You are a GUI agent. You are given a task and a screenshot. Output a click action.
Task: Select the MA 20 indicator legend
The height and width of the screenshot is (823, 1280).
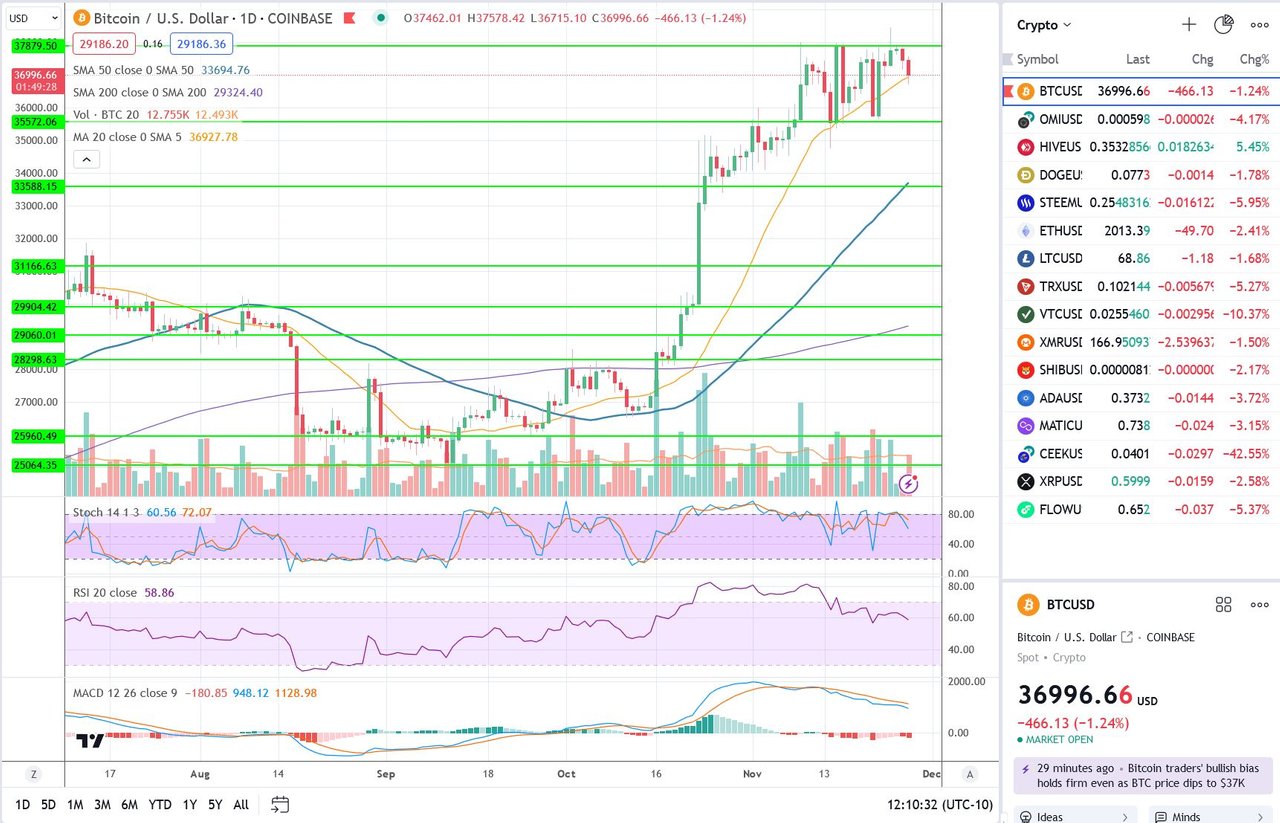[155, 137]
